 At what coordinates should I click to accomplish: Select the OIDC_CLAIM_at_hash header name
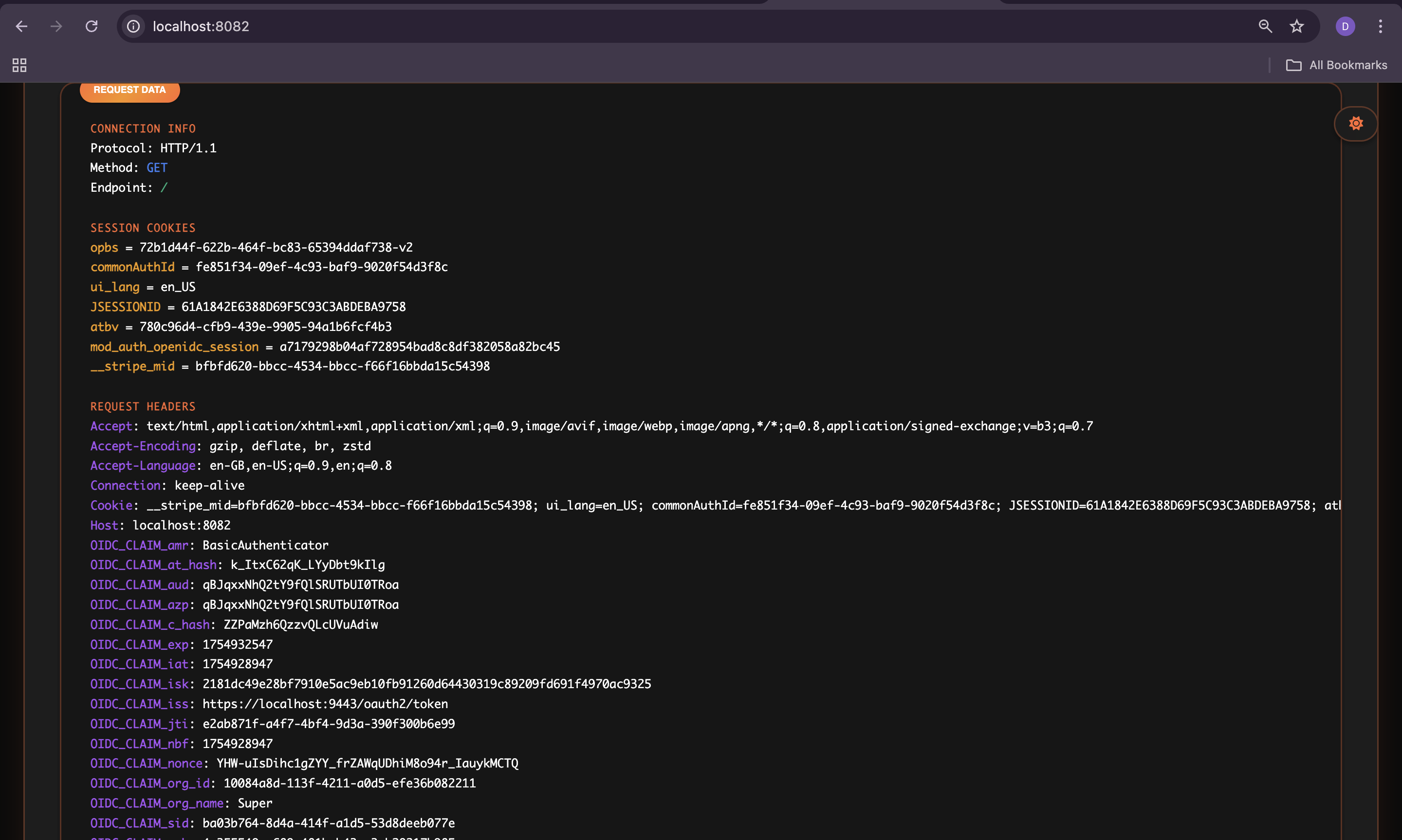point(153,565)
